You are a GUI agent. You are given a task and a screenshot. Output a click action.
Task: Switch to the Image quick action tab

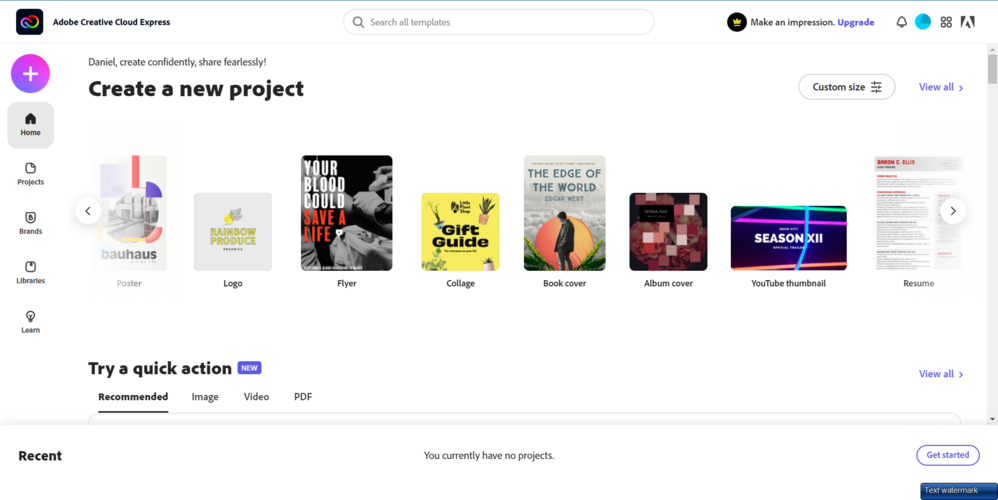click(x=205, y=397)
